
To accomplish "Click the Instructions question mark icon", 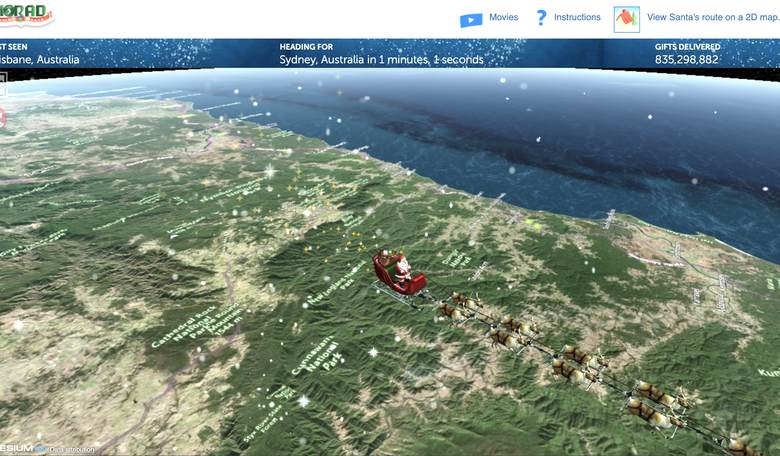I will coord(541,18).
